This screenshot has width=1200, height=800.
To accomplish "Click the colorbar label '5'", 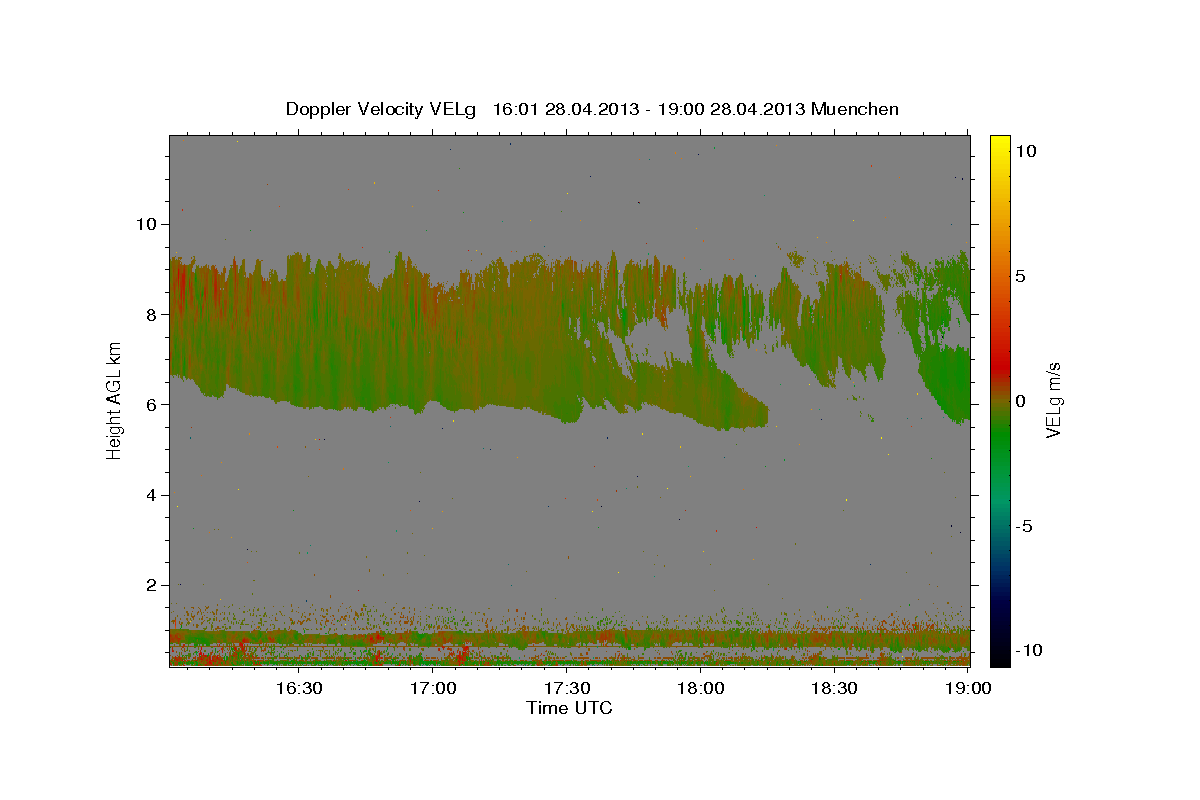I will 1020,276.
